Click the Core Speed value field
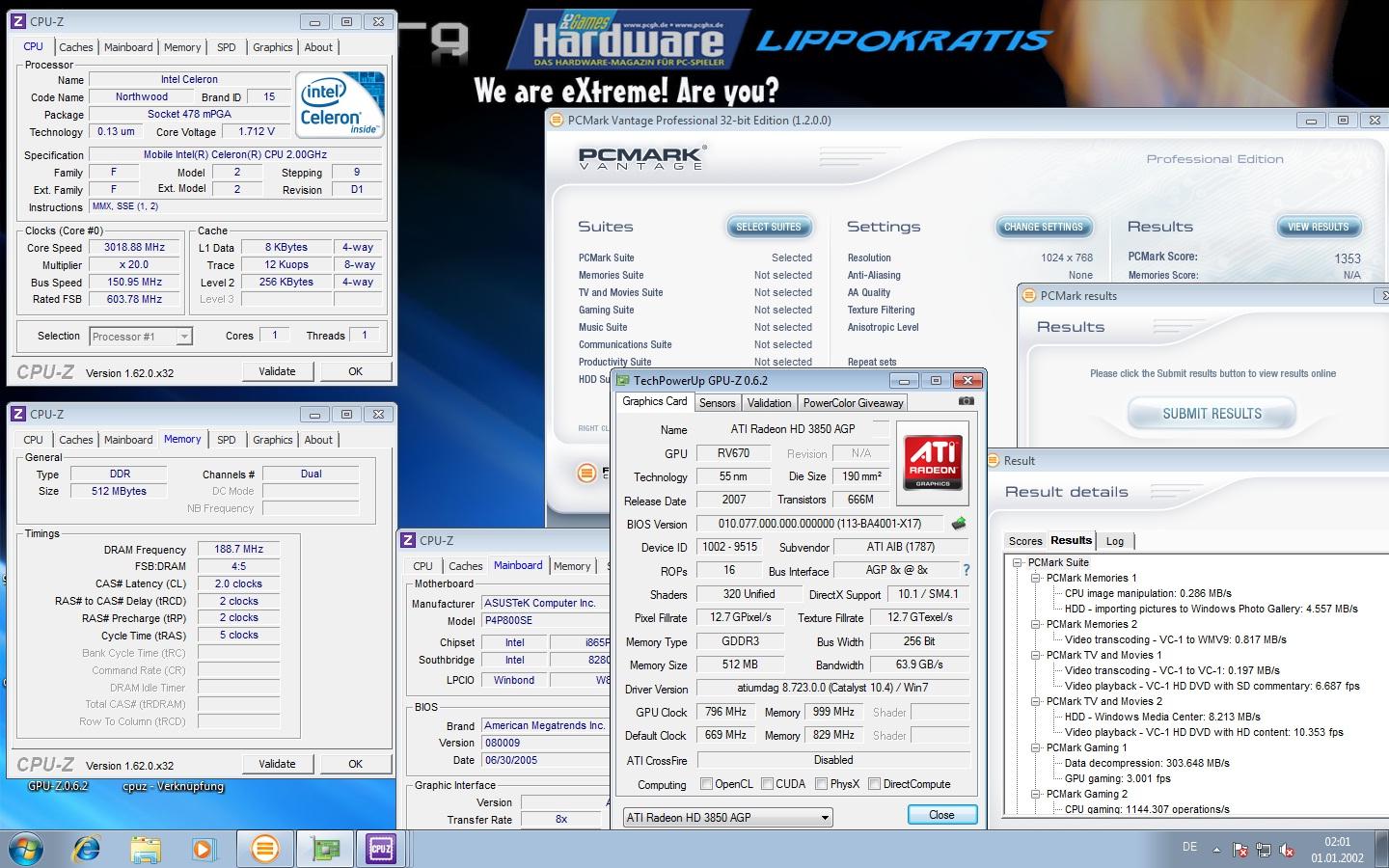 [x=135, y=247]
